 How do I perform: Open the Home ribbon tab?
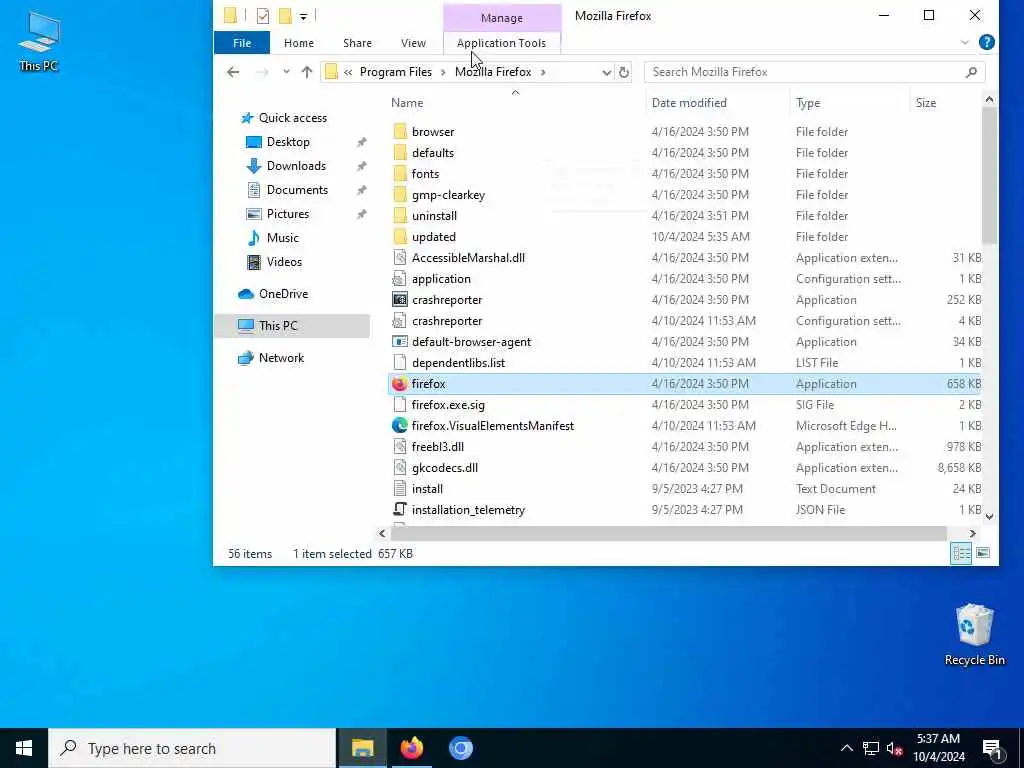coord(298,42)
